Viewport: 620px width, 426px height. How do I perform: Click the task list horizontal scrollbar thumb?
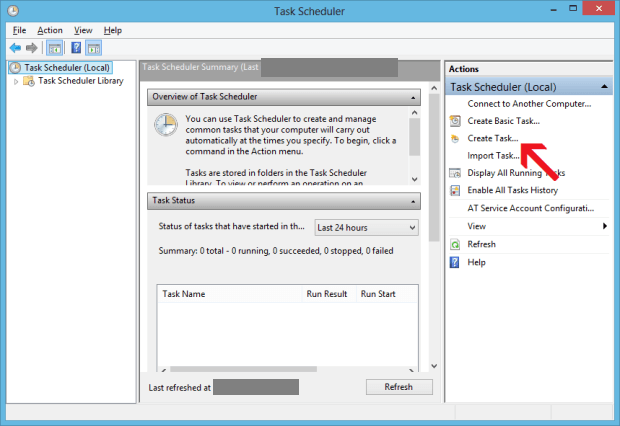[x=244, y=369]
